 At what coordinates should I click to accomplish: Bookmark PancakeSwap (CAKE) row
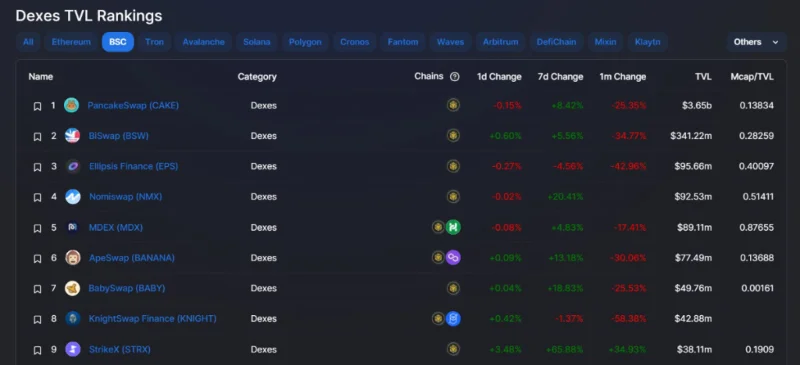(37, 106)
